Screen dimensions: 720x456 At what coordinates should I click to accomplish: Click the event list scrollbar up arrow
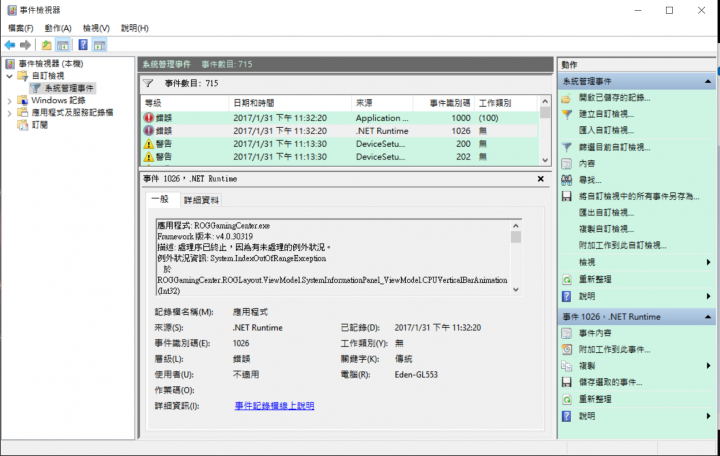pyautogui.click(x=545, y=101)
